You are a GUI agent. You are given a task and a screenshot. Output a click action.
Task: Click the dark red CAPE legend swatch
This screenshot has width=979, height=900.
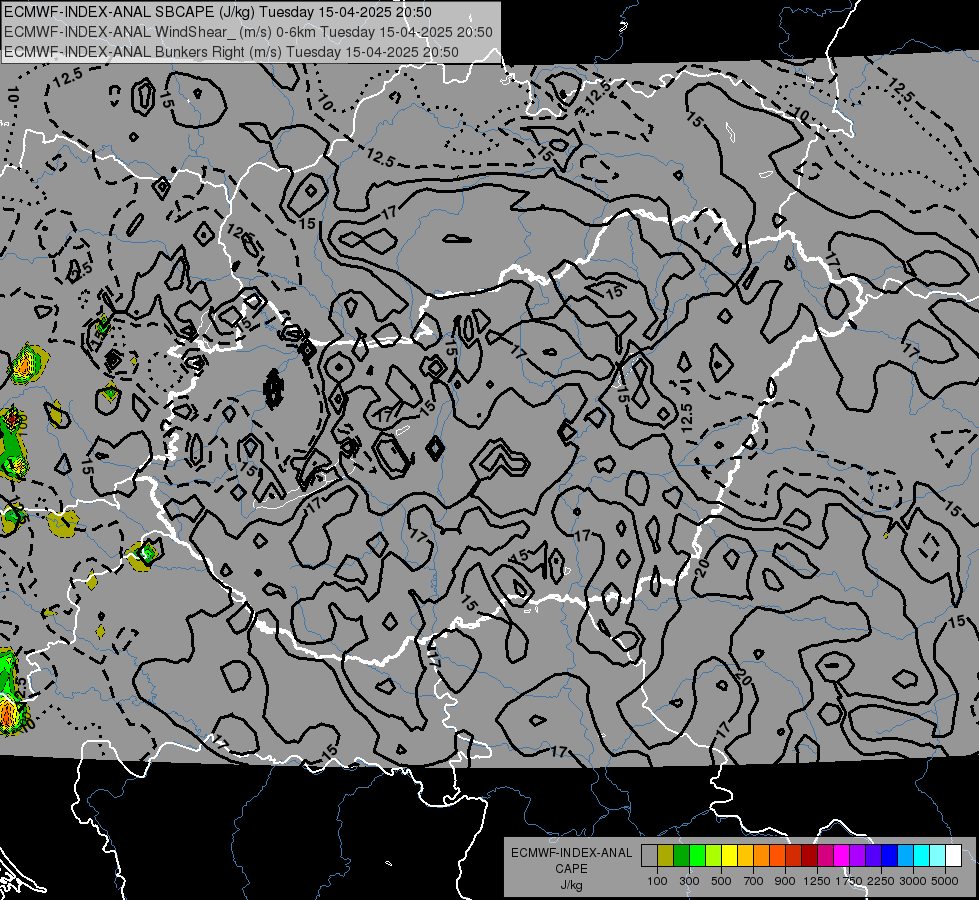pos(809,856)
